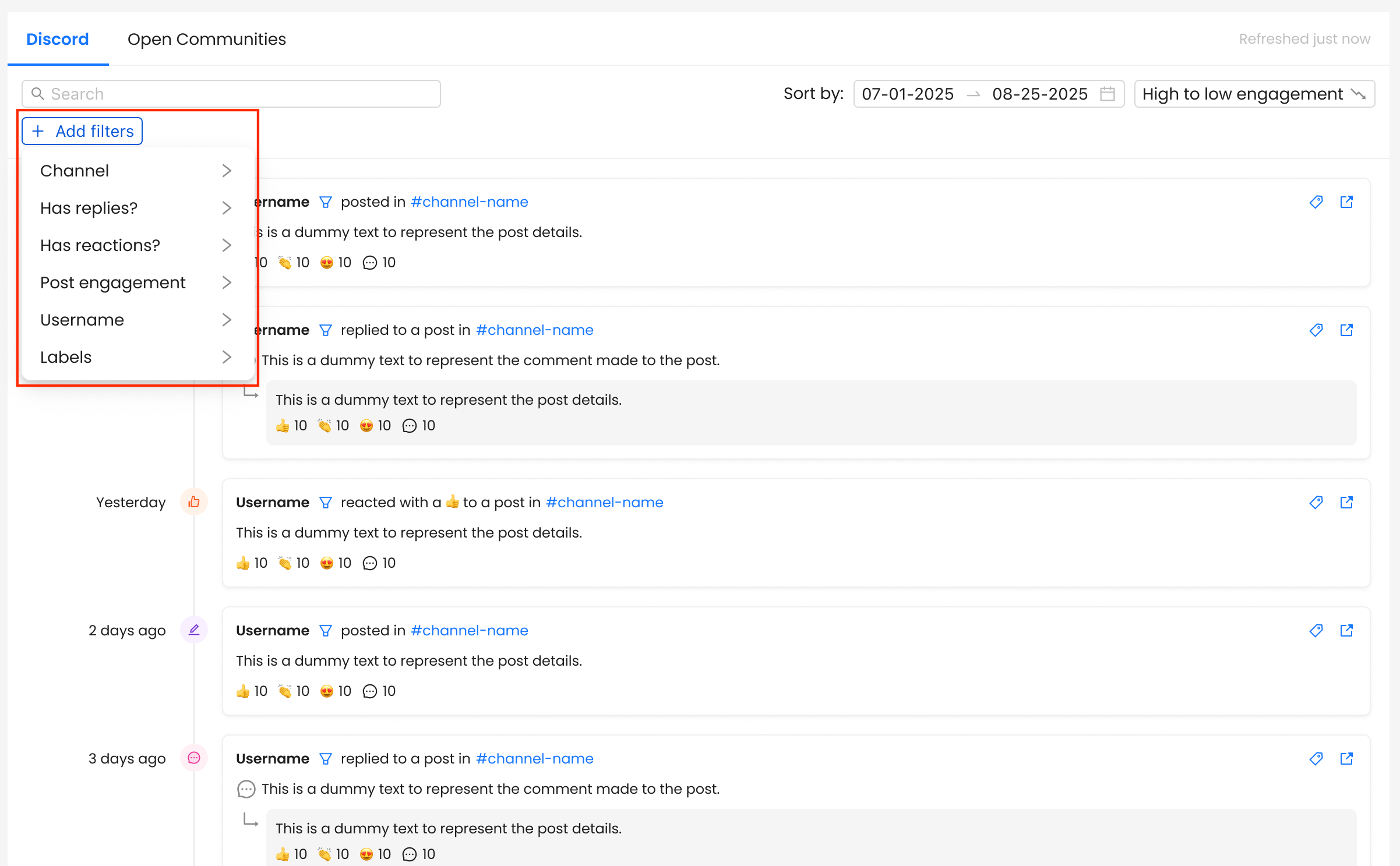
Task: Click the pencil timeline icon beside 2 days ago
Action: pyautogui.click(x=194, y=630)
